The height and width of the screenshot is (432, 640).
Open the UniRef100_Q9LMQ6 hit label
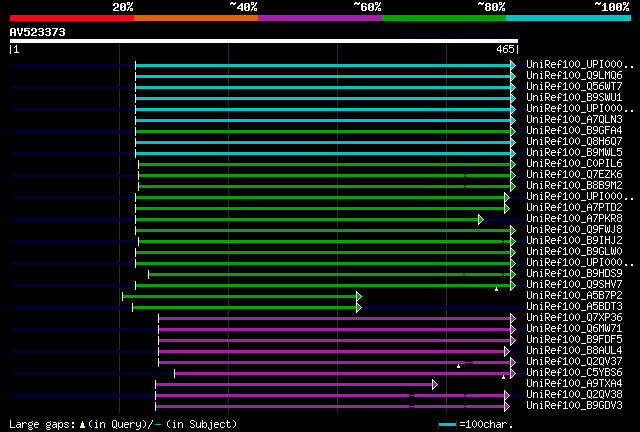[574, 76]
